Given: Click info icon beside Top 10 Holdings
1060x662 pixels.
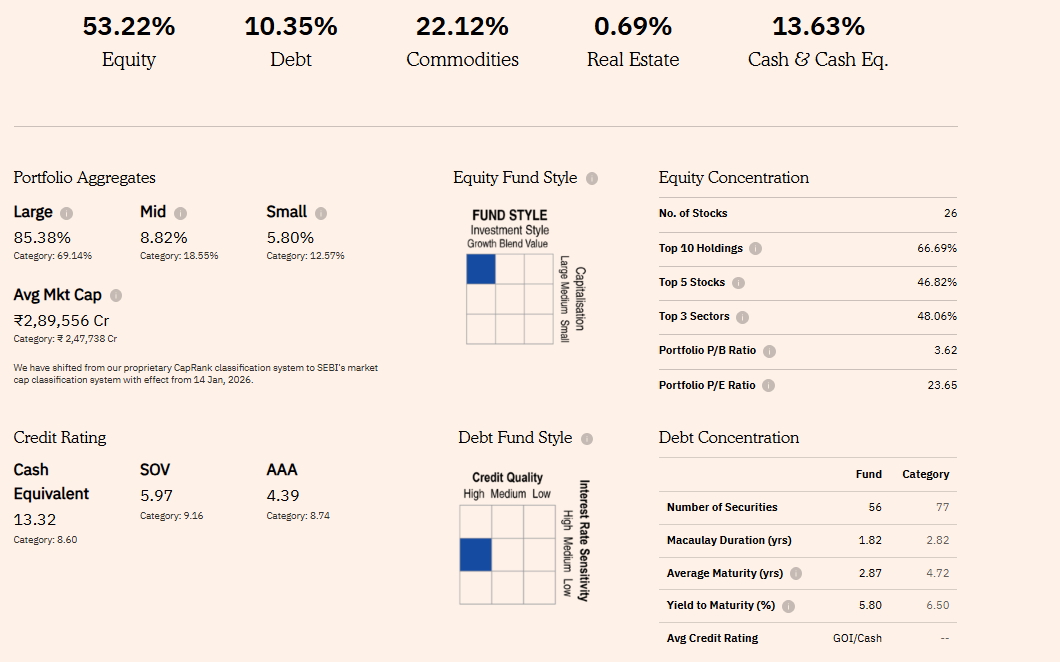Looking at the screenshot, I should pos(755,248).
